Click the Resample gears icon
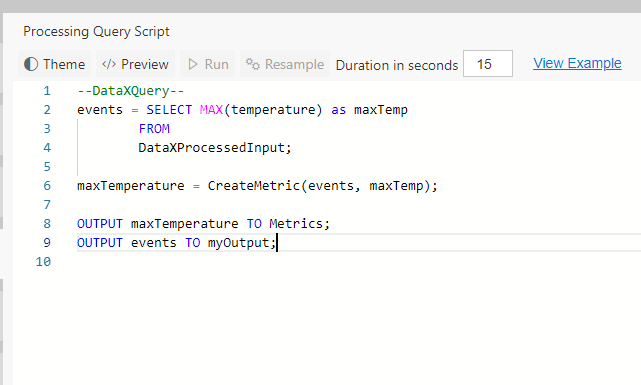Viewport: 641px width, 385px height. [253, 64]
